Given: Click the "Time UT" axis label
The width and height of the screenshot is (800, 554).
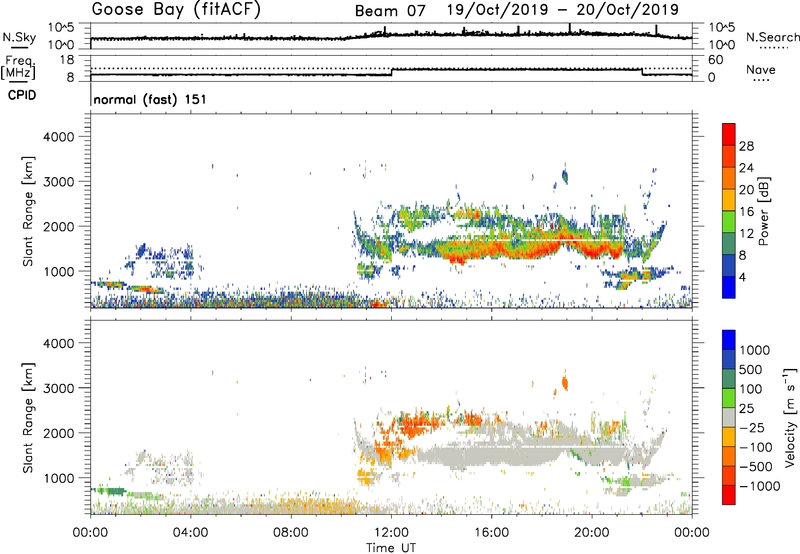Looking at the screenshot, I should coord(391,548).
